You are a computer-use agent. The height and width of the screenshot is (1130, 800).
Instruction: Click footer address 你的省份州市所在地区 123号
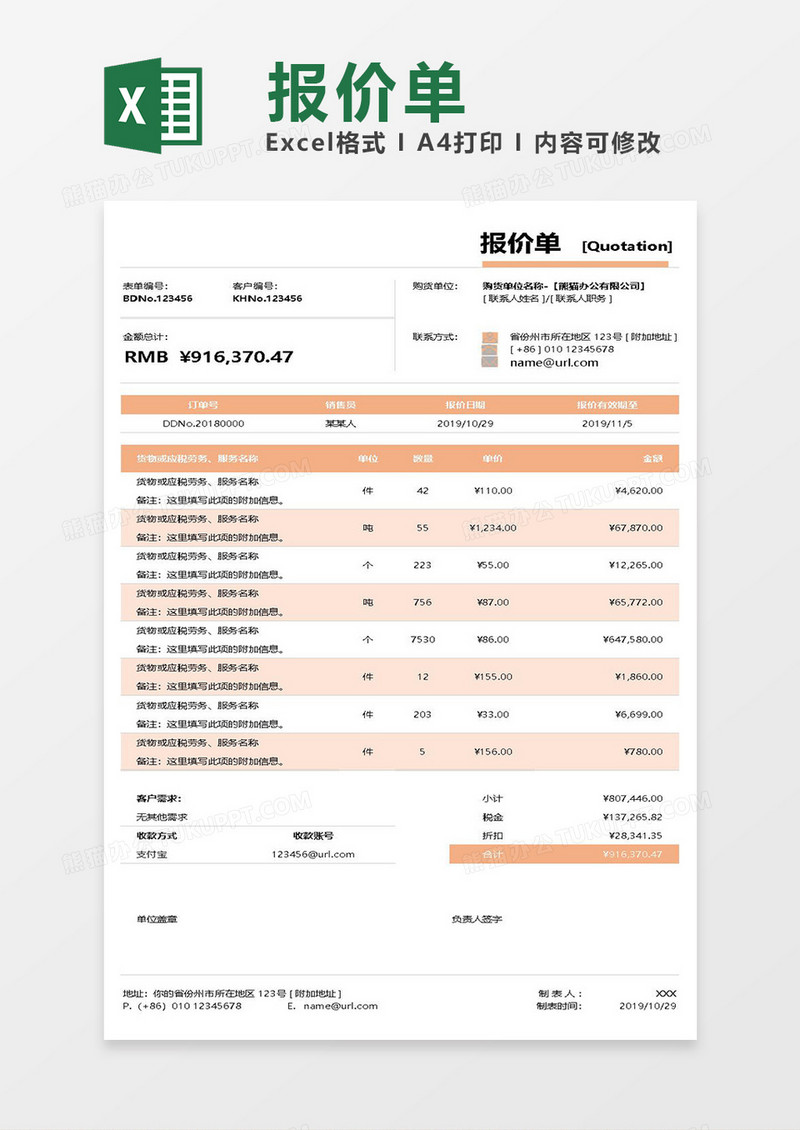[232, 994]
